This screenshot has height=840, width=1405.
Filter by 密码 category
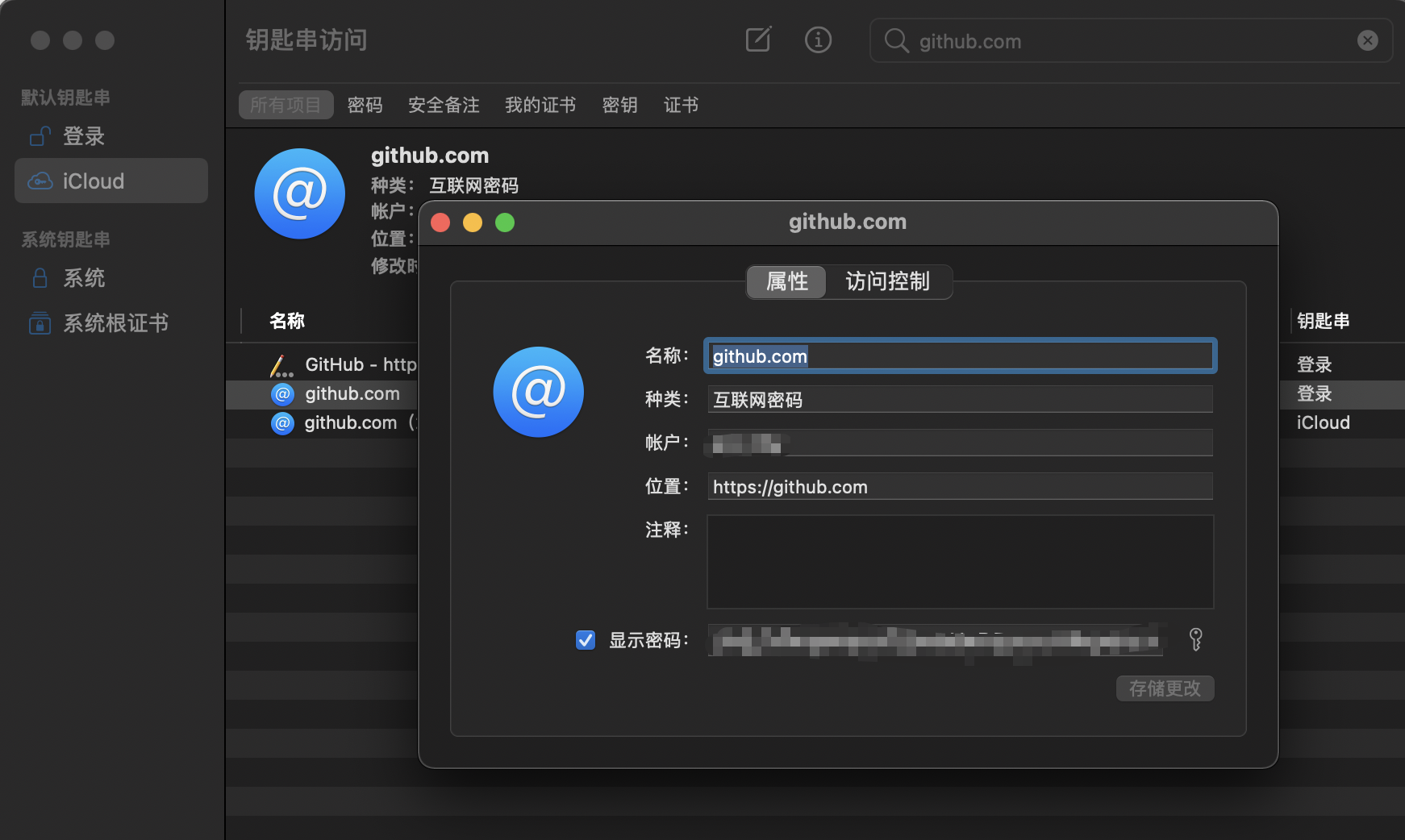pos(365,105)
